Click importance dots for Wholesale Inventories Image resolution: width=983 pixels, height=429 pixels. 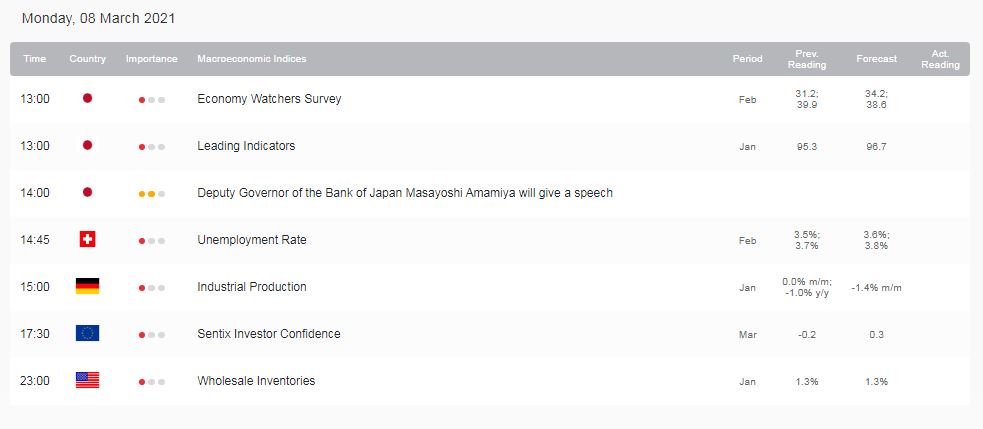click(152, 382)
